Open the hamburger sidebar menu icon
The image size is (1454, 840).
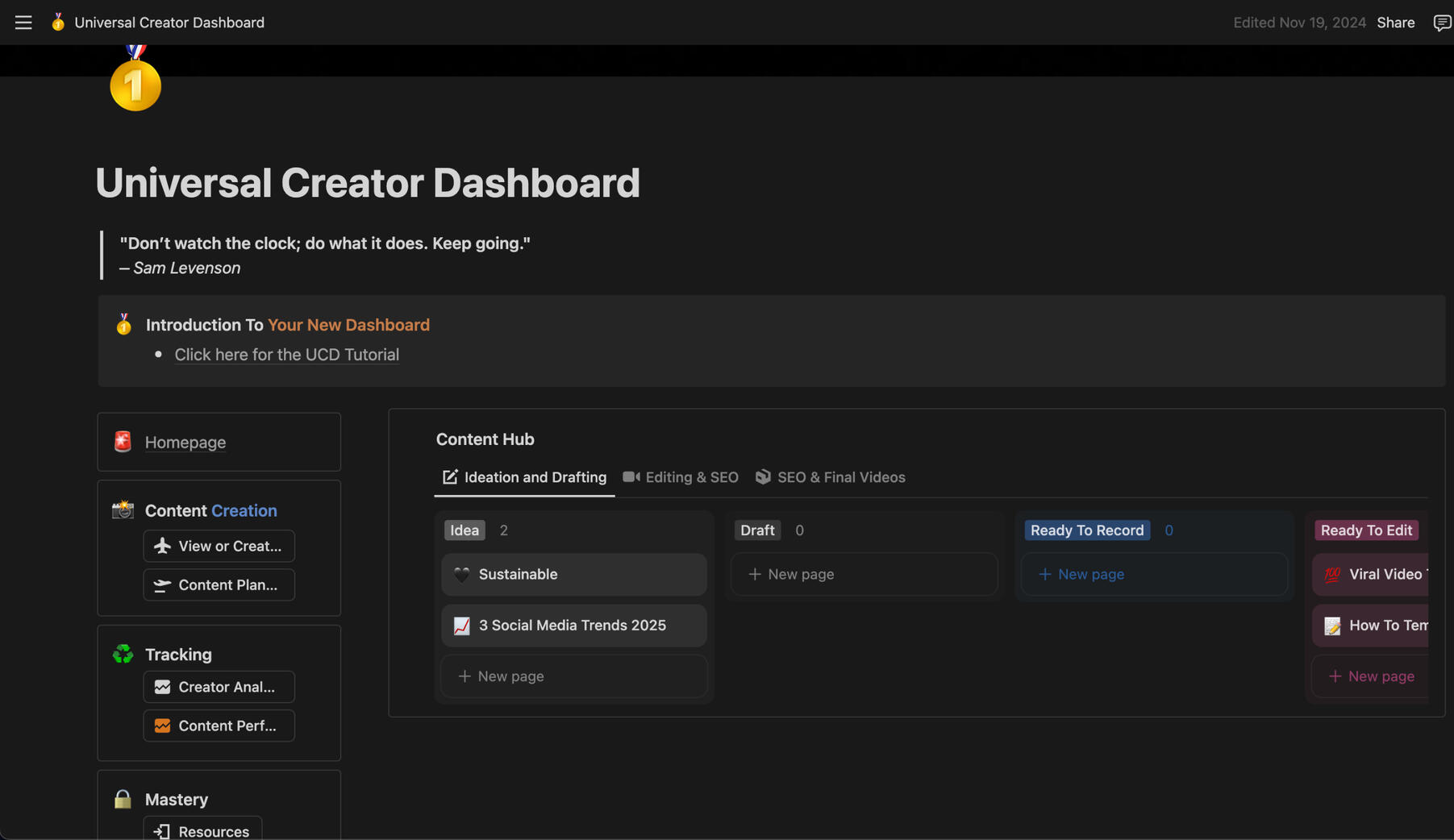coord(23,23)
